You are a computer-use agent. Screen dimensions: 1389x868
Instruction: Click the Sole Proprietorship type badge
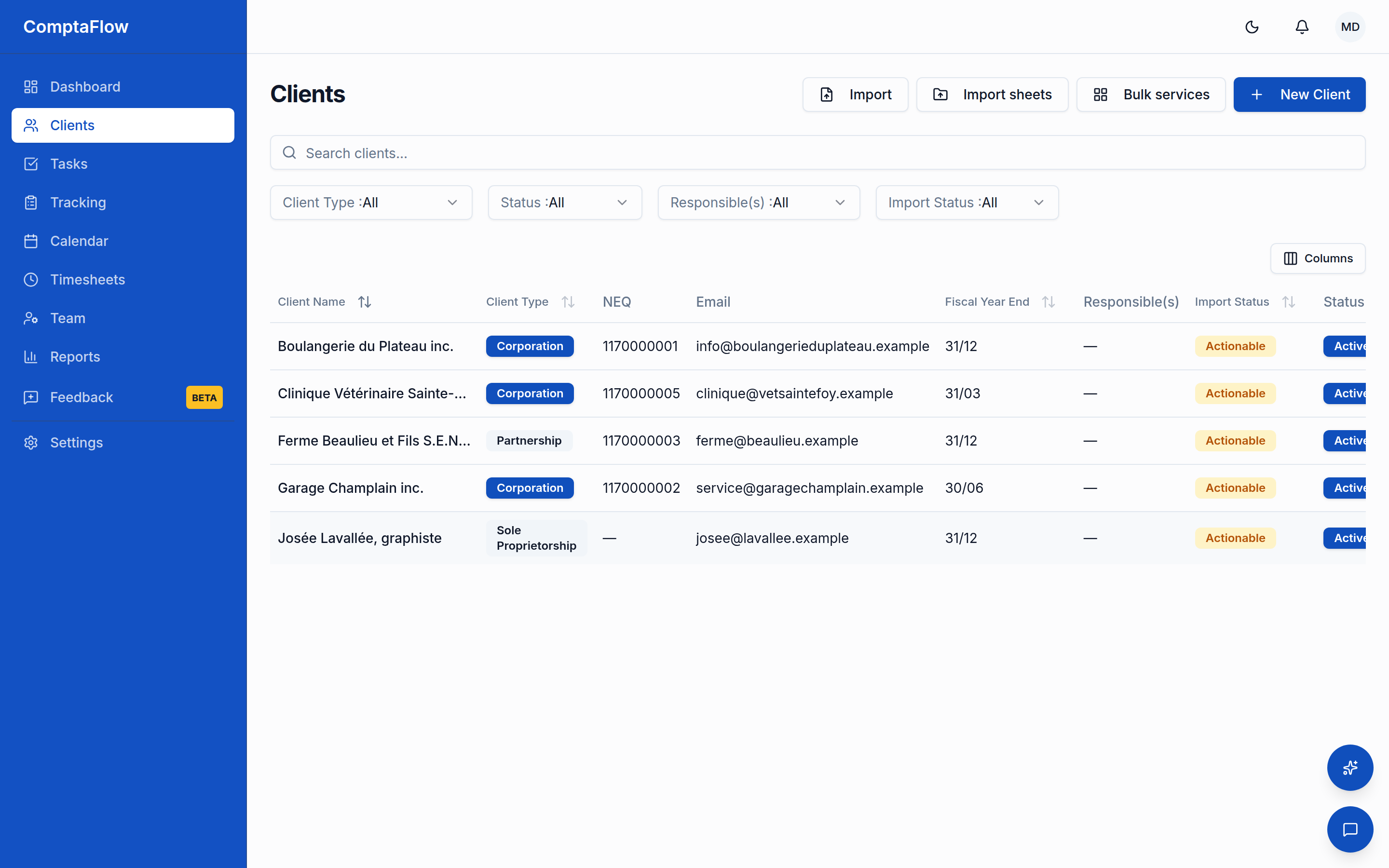pyautogui.click(x=537, y=538)
